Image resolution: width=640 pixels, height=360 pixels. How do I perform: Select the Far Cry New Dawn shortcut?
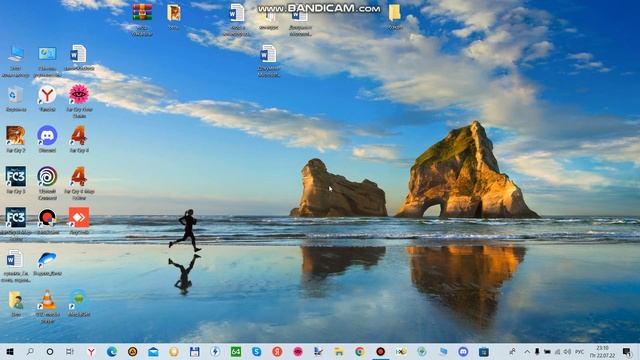[79, 95]
